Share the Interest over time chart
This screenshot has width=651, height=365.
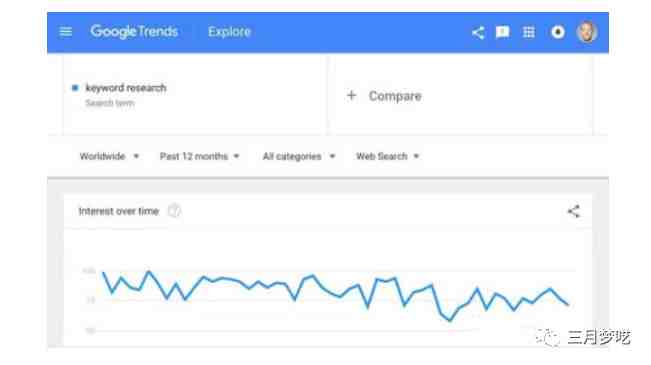click(x=573, y=211)
